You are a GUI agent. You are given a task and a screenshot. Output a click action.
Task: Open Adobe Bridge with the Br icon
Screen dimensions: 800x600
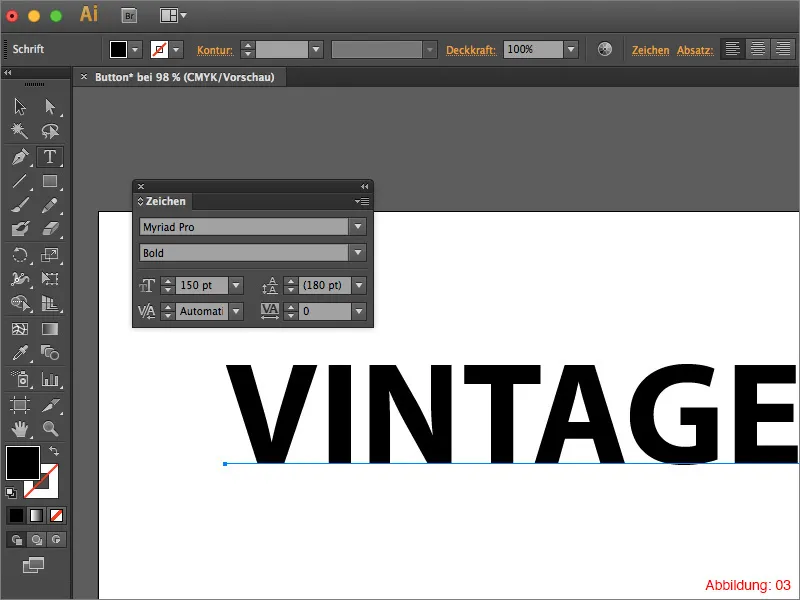point(129,15)
